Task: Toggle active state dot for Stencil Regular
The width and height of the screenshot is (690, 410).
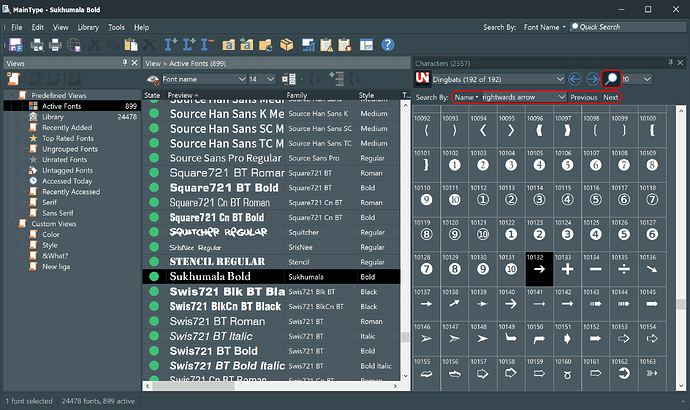Action: pyautogui.click(x=154, y=261)
